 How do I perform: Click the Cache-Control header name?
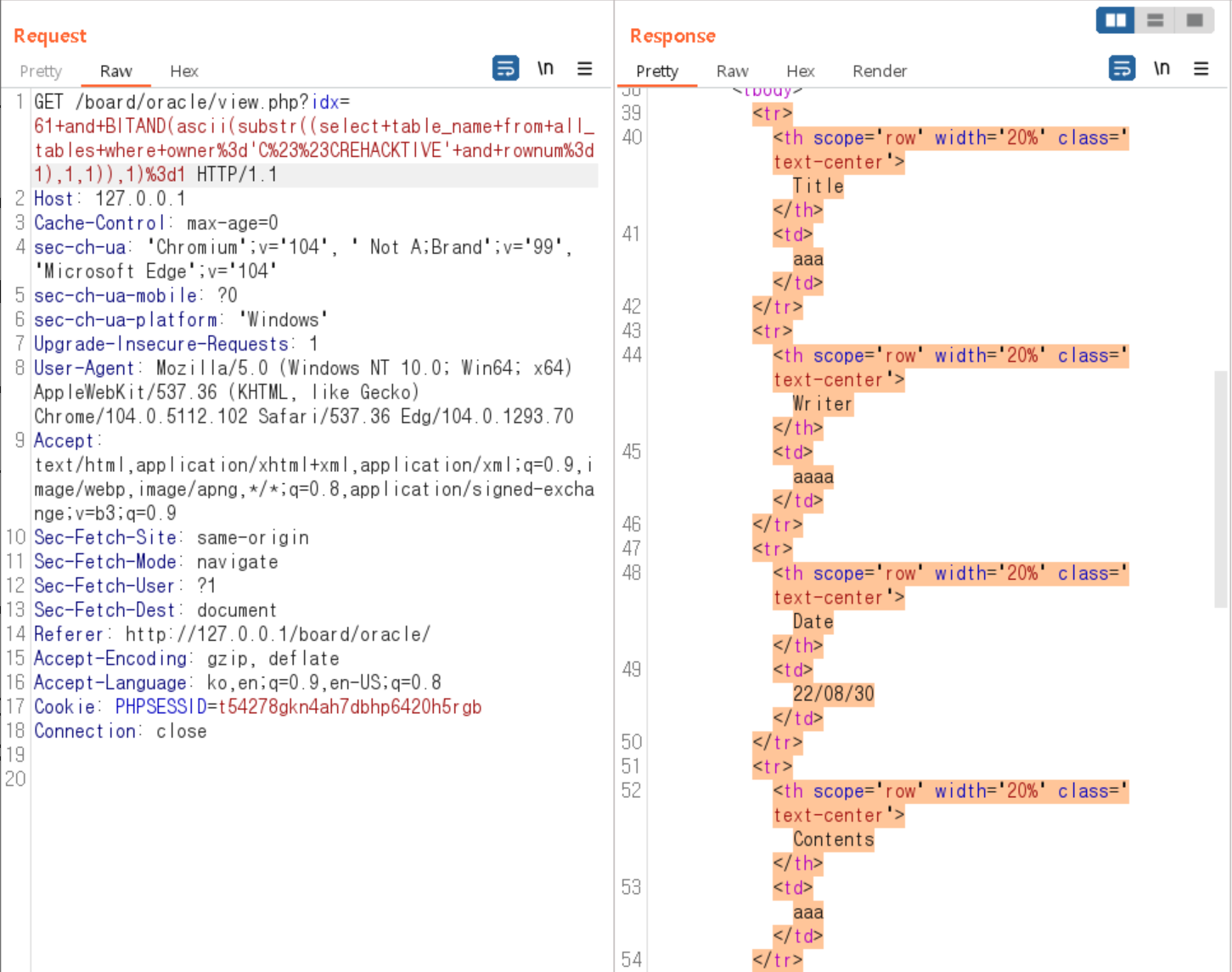pos(98,223)
